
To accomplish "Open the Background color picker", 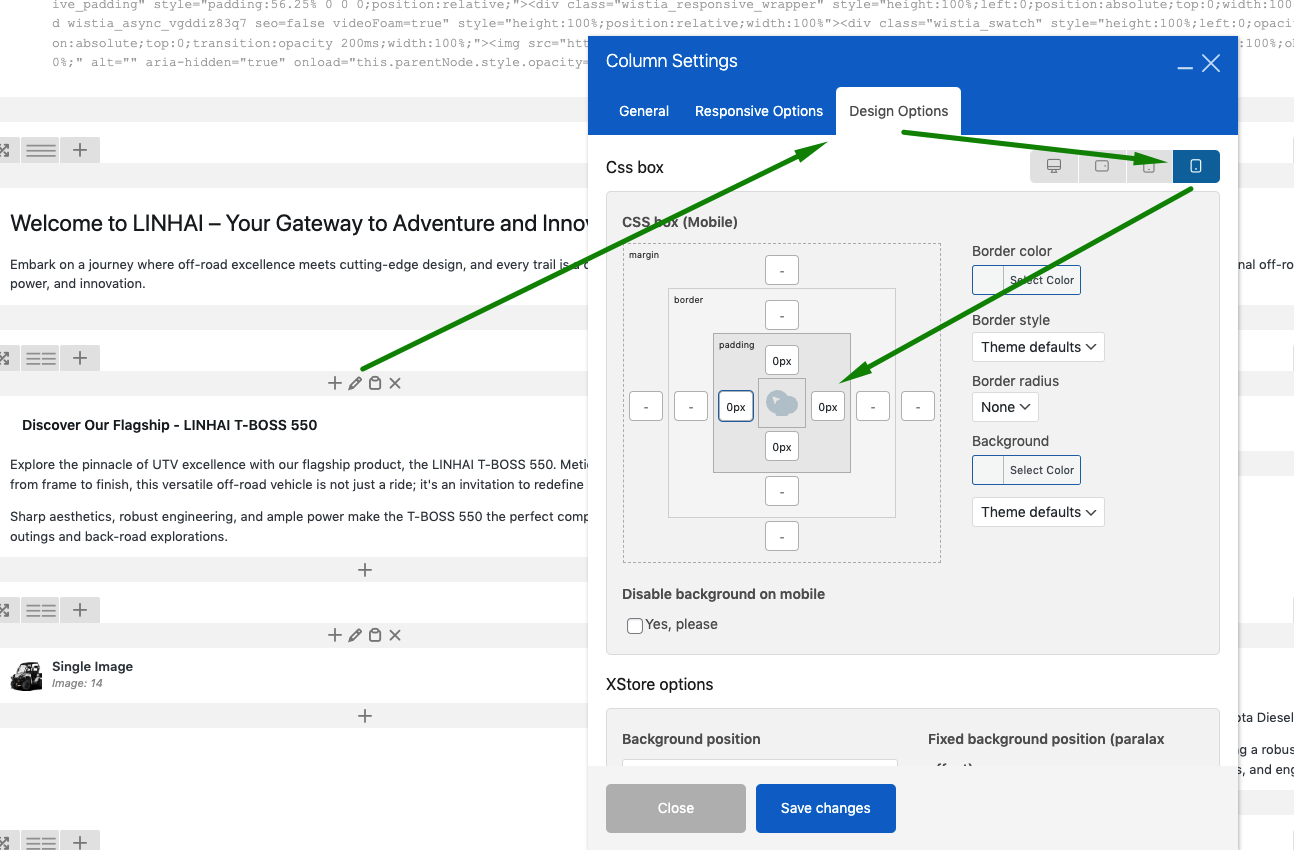I will pos(1026,470).
